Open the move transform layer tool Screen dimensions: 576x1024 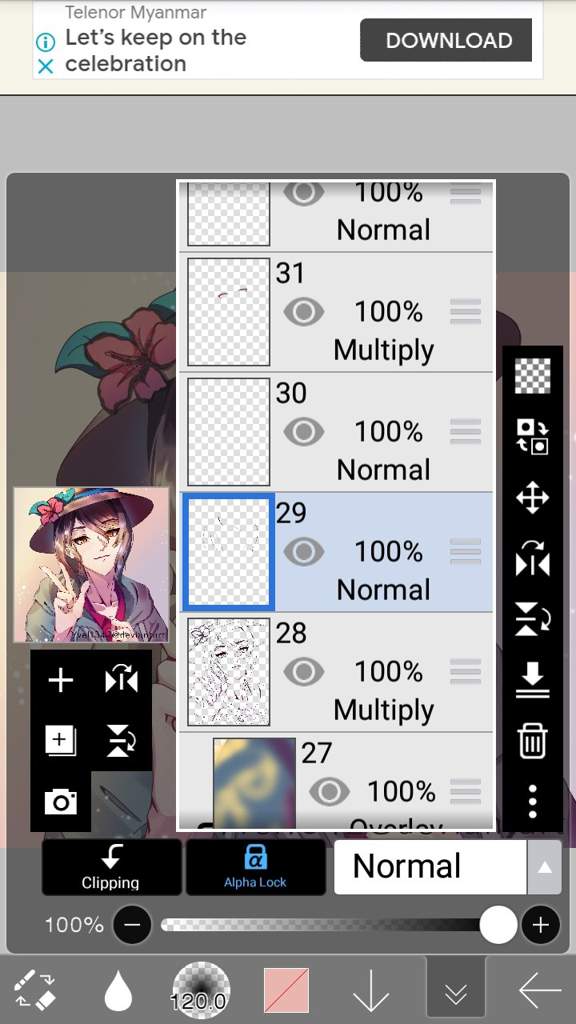click(x=532, y=498)
